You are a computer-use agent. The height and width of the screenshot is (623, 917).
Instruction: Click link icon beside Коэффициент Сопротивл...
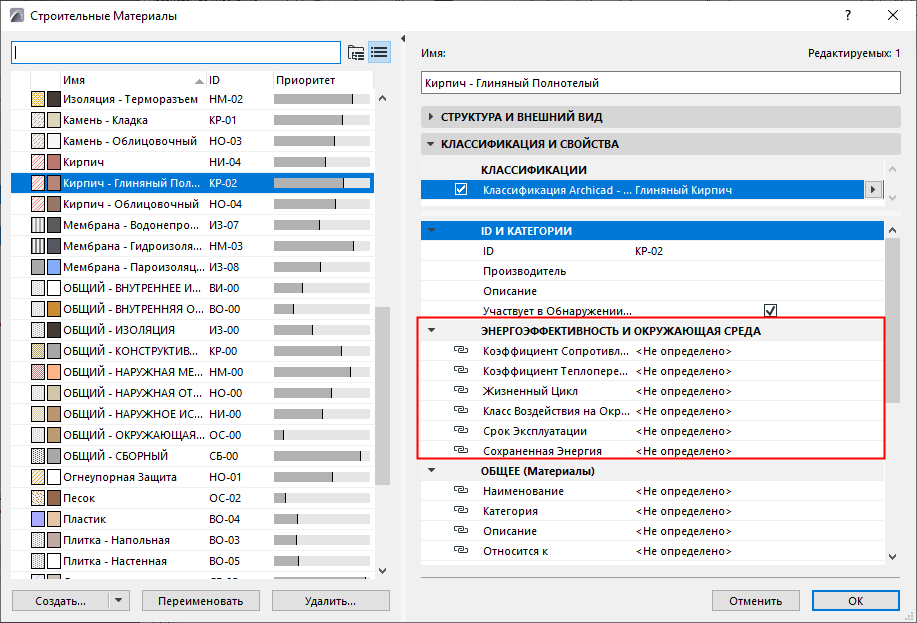point(461,350)
